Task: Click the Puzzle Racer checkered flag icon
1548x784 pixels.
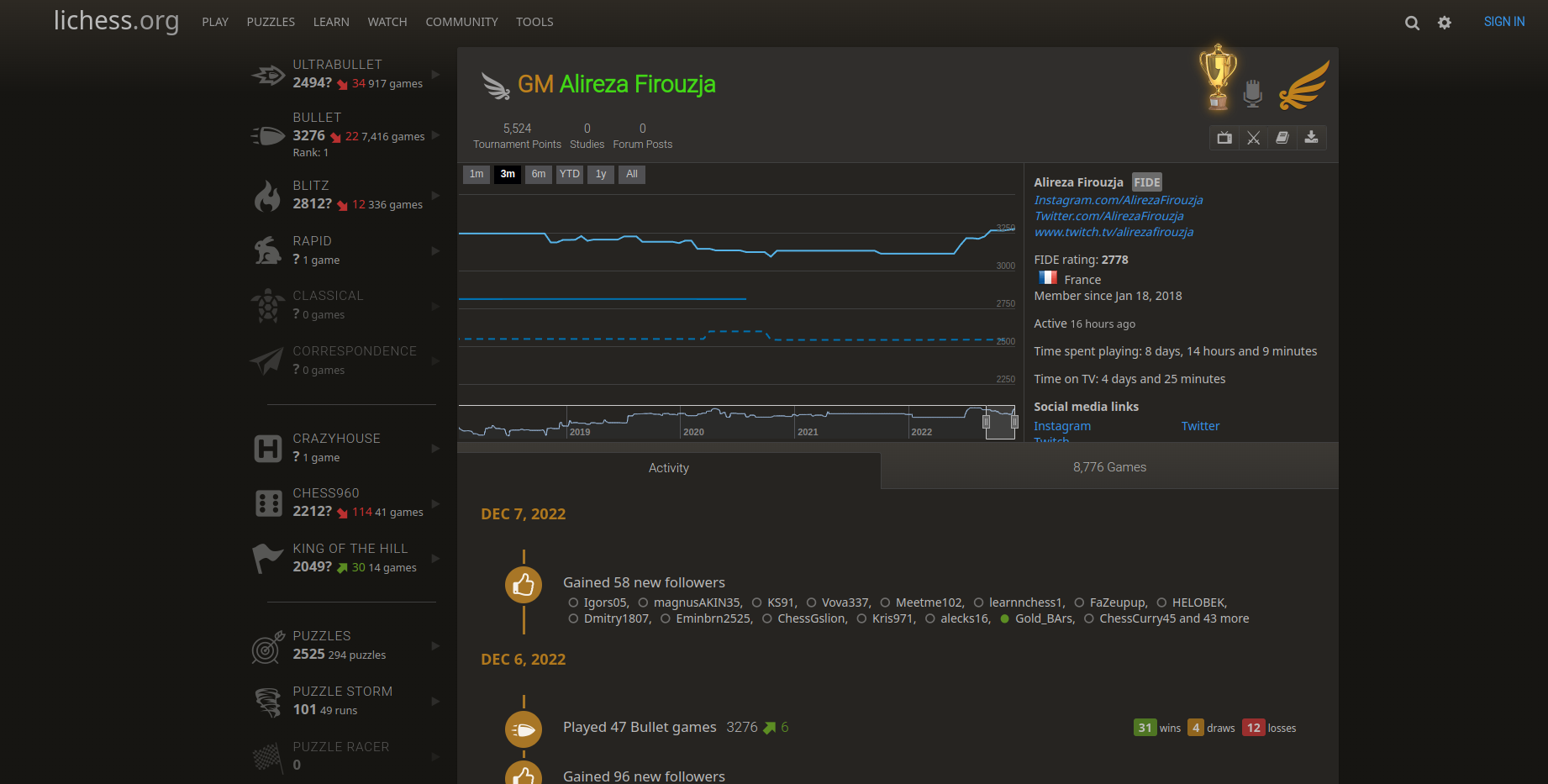Action: pyautogui.click(x=267, y=757)
